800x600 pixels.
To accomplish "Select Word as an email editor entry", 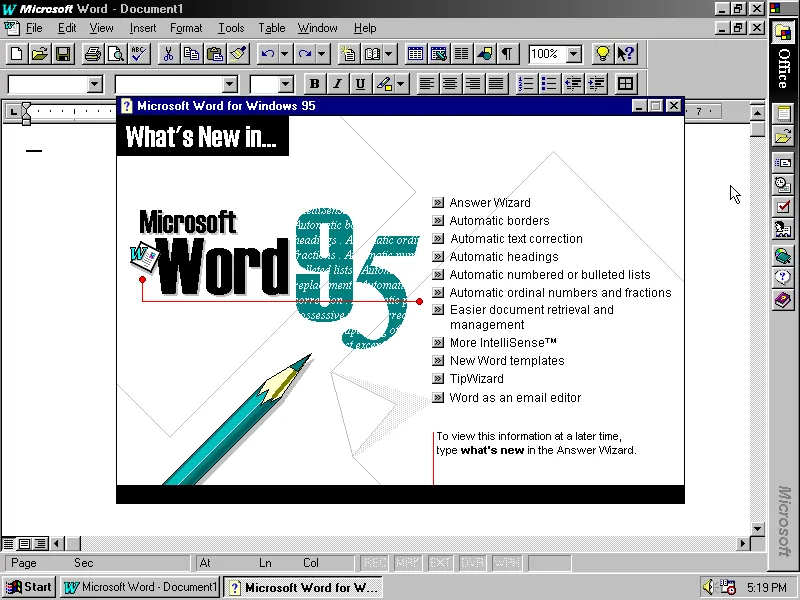I will point(515,397).
